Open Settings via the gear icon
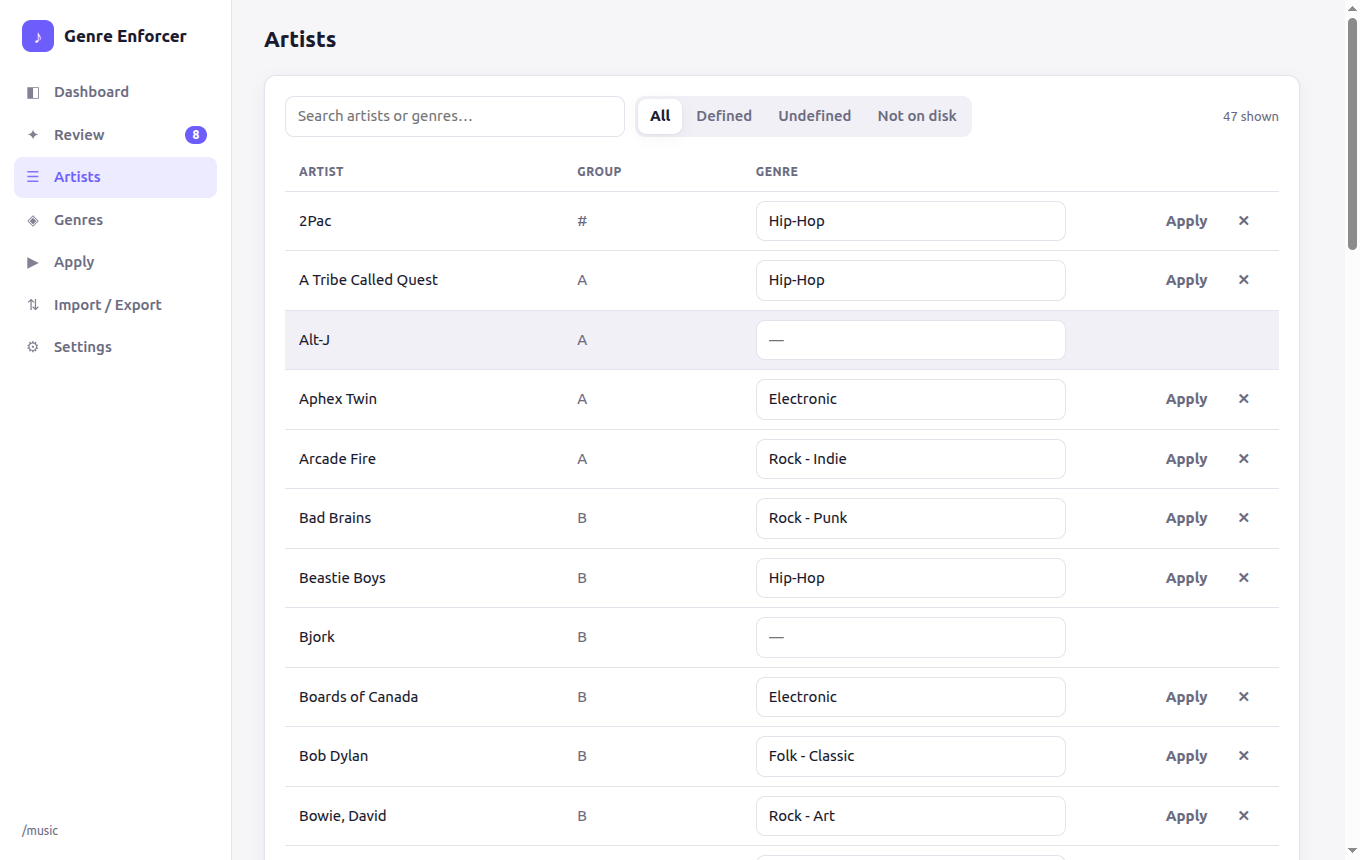The width and height of the screenshot is (1360, 860). coord(33,347)
